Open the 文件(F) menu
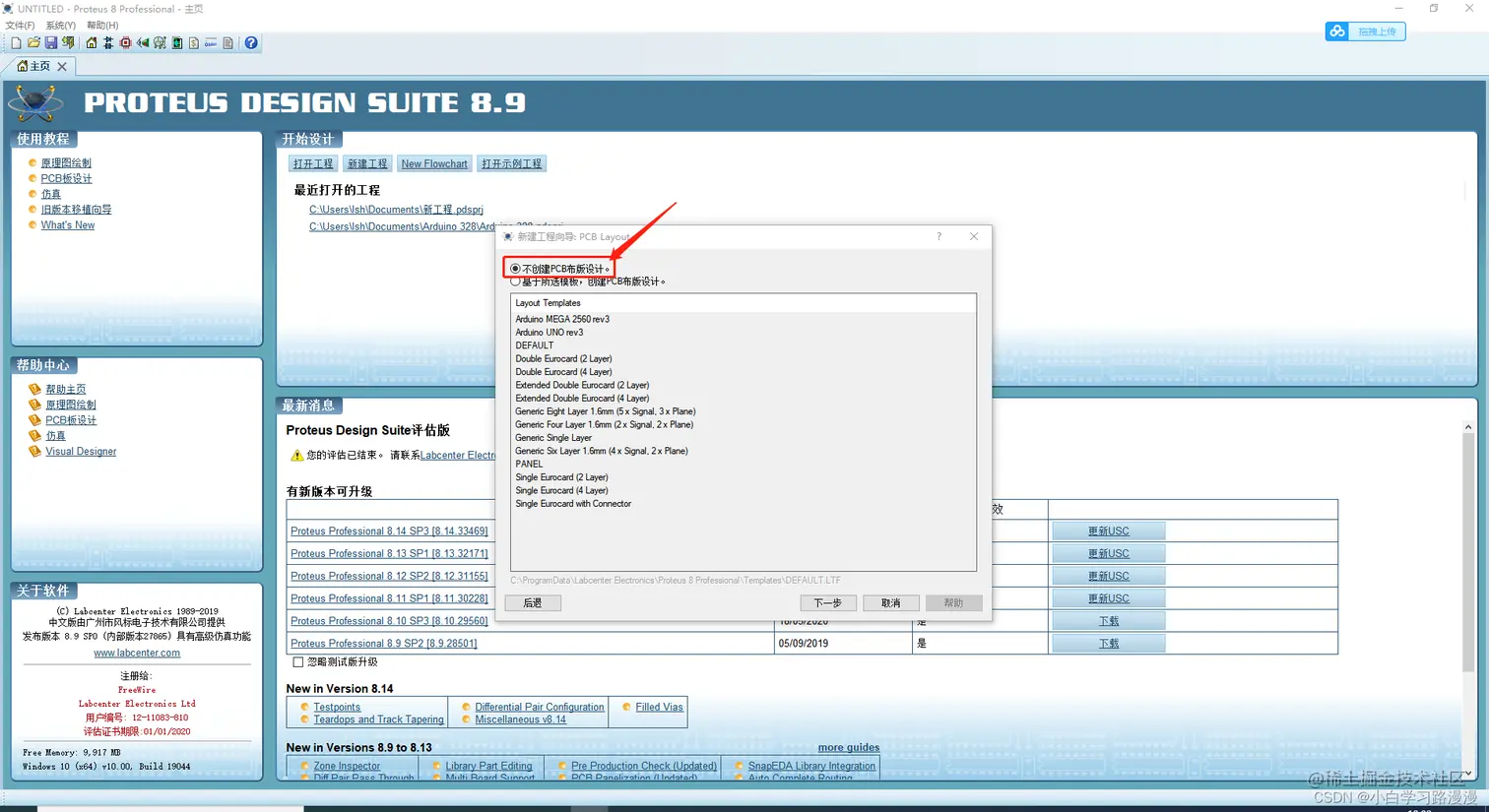 pyautogui.click(x=20, y=26)
